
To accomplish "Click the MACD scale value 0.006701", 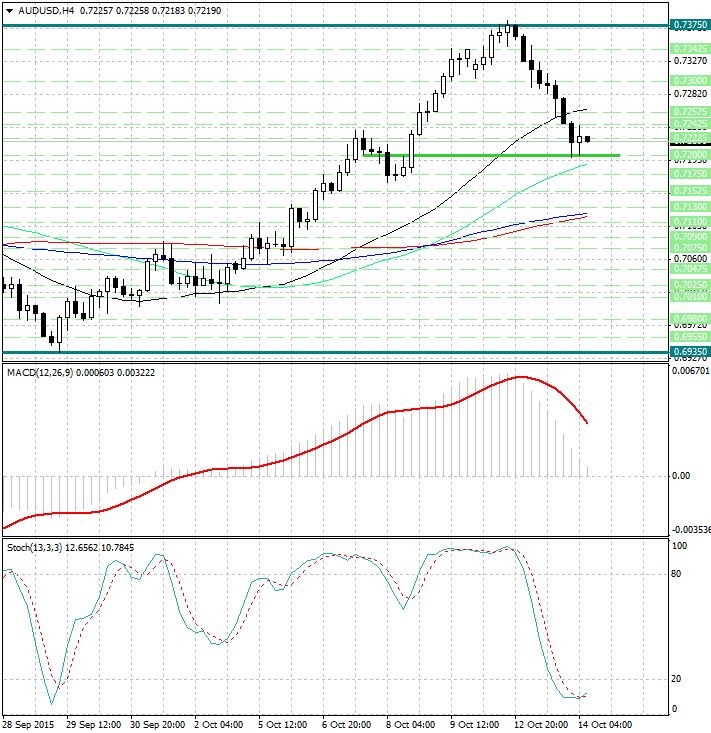I will (x=691, y=371).
